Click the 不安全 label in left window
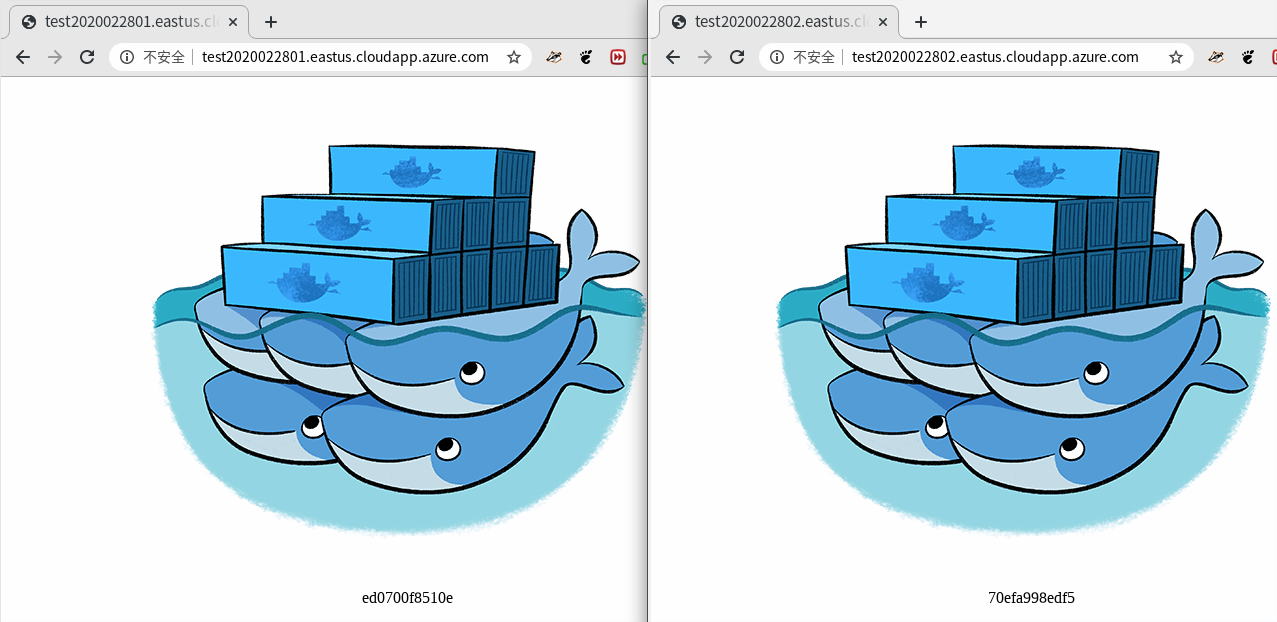The width and height of the screenshot is (1277, 622). [x=164, y=57]
